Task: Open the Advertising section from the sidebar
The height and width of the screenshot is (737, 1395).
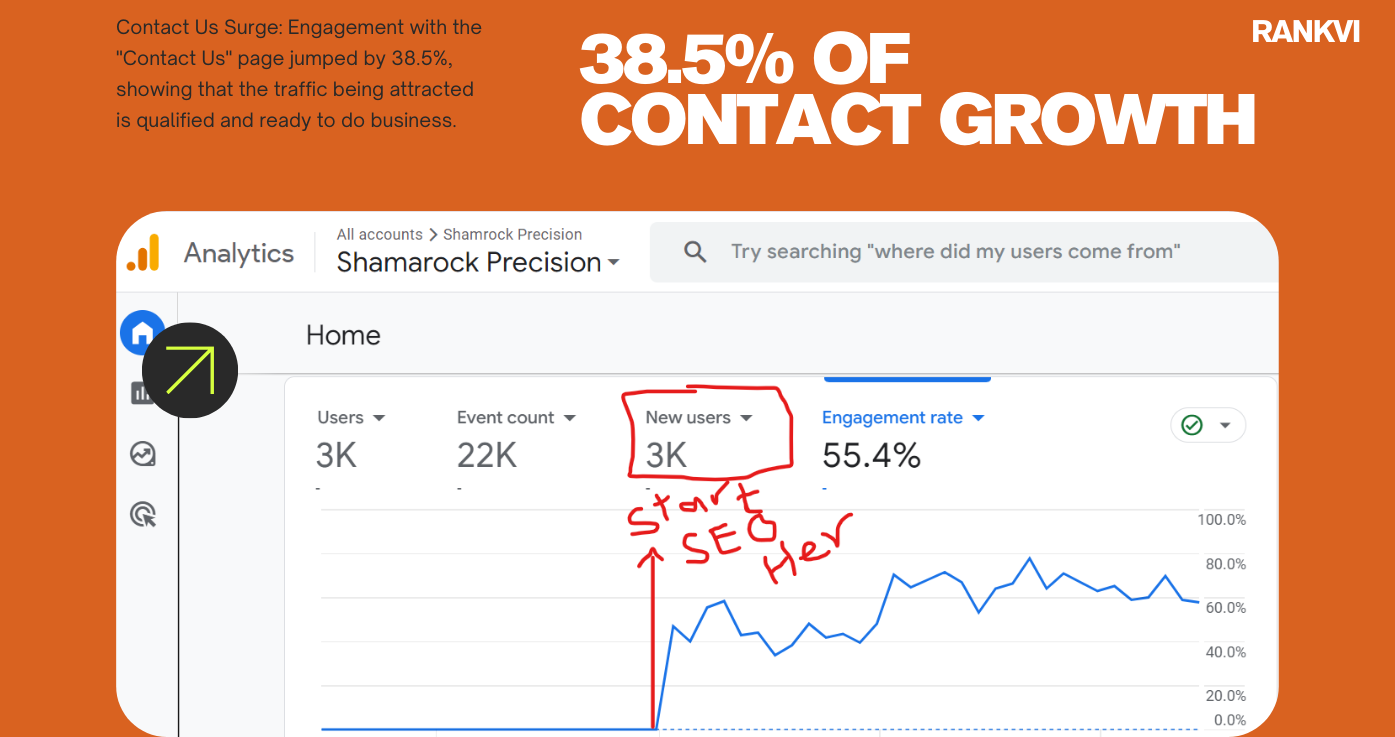Action: (x=142, y=515)
